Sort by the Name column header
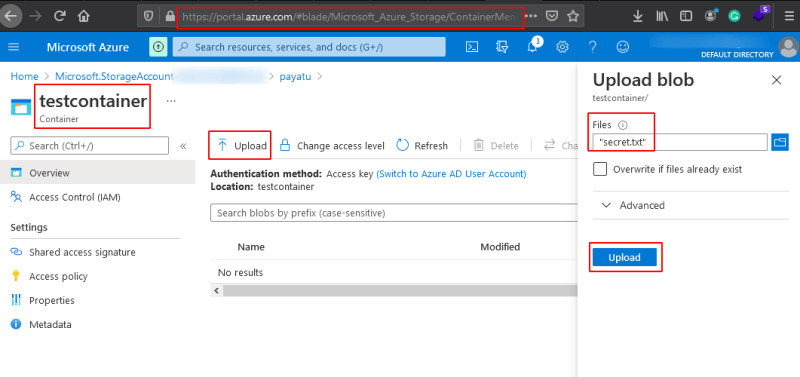The width and height of the screenshot is (800, 377). (251, 247)
